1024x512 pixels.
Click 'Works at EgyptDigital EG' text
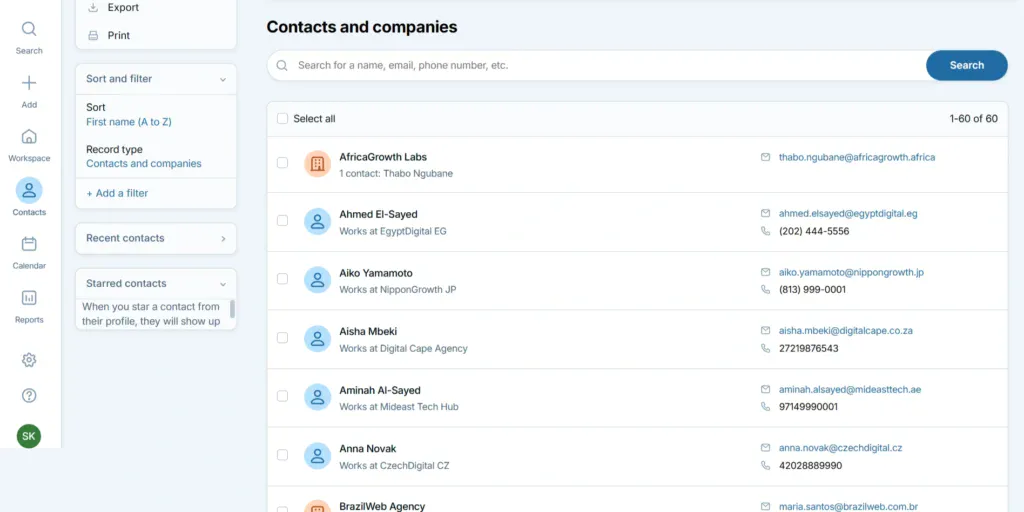pyautogui.click(x=392, y=231)
